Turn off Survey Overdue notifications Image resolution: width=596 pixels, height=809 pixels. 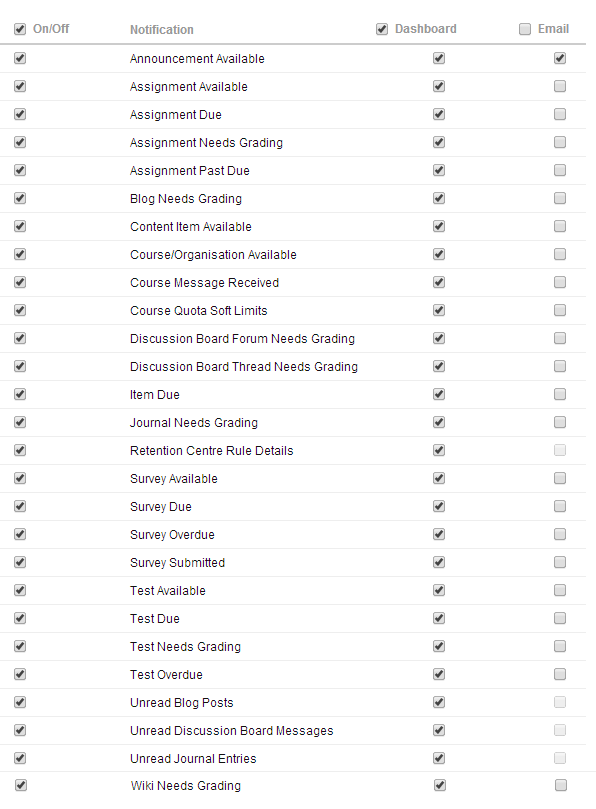click(x=19, y=534)
